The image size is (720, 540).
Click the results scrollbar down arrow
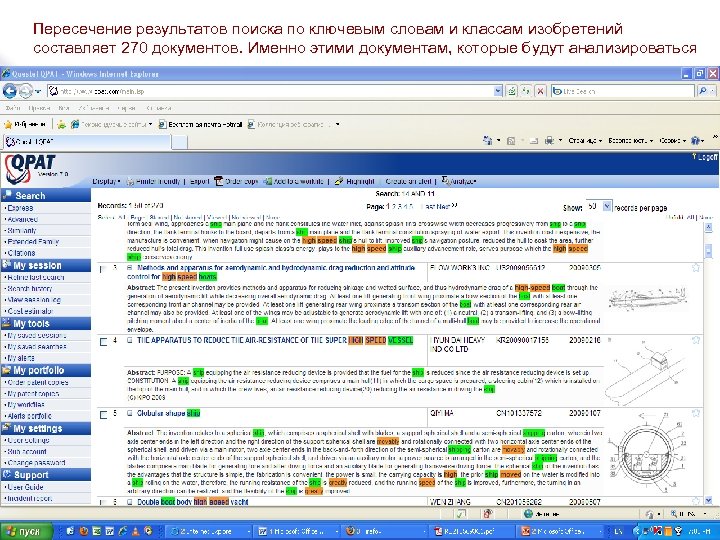click(x=709, y=501)
